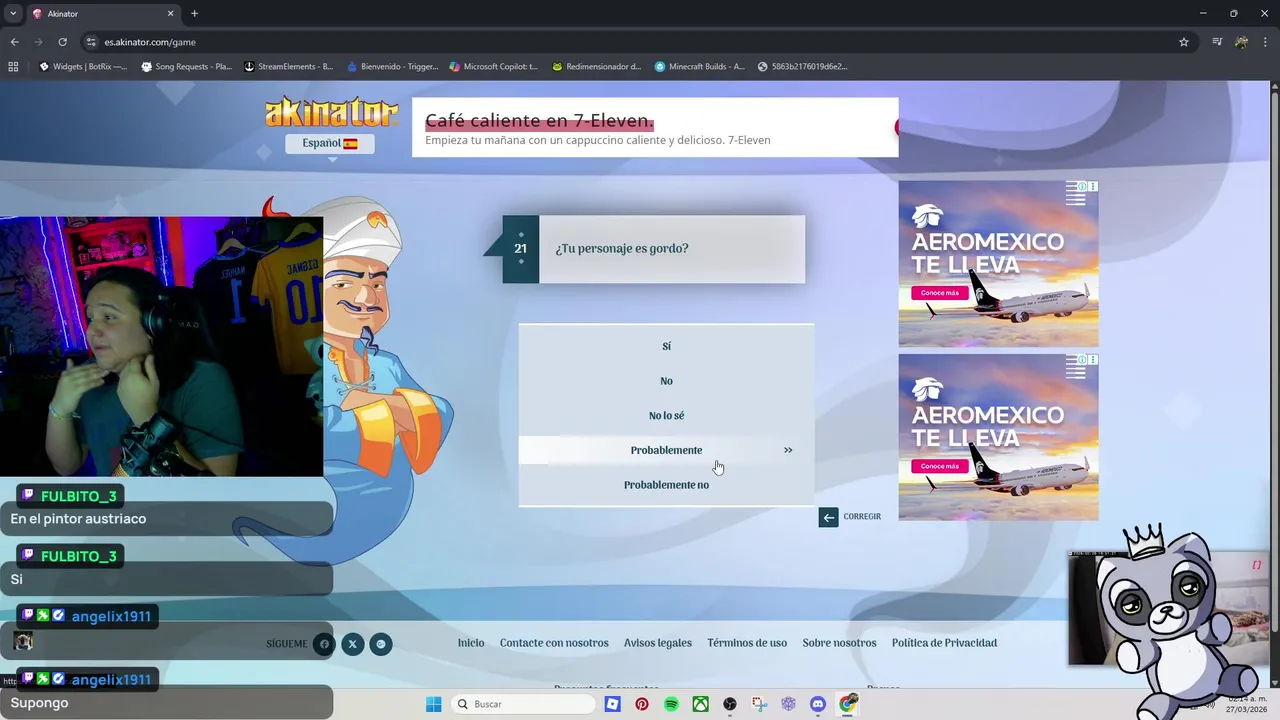The image size is (1280, 720).
Task: Pick the "Probablemente no" answer
Action: [666, 485]
